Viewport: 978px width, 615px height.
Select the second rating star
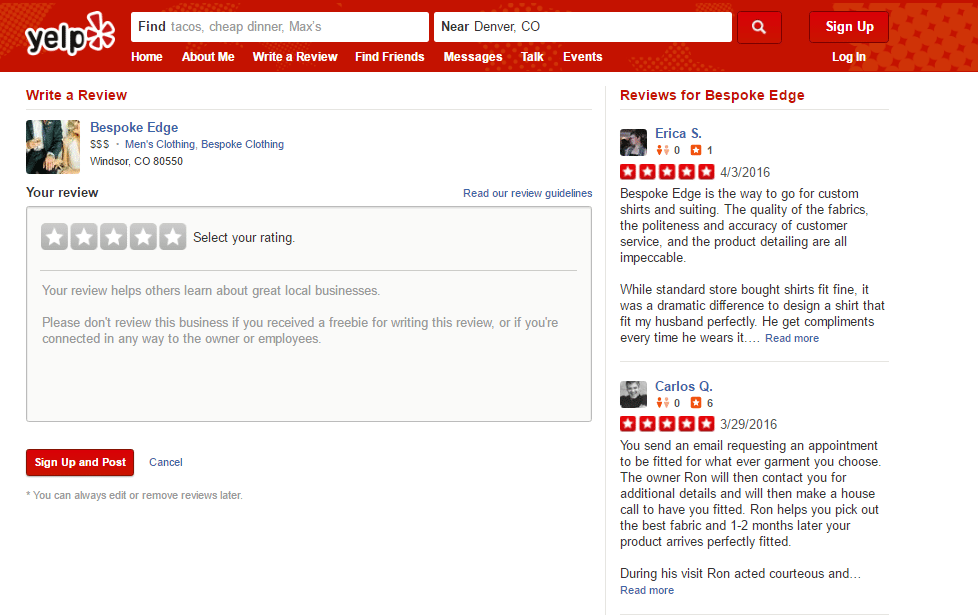point(84,237)
